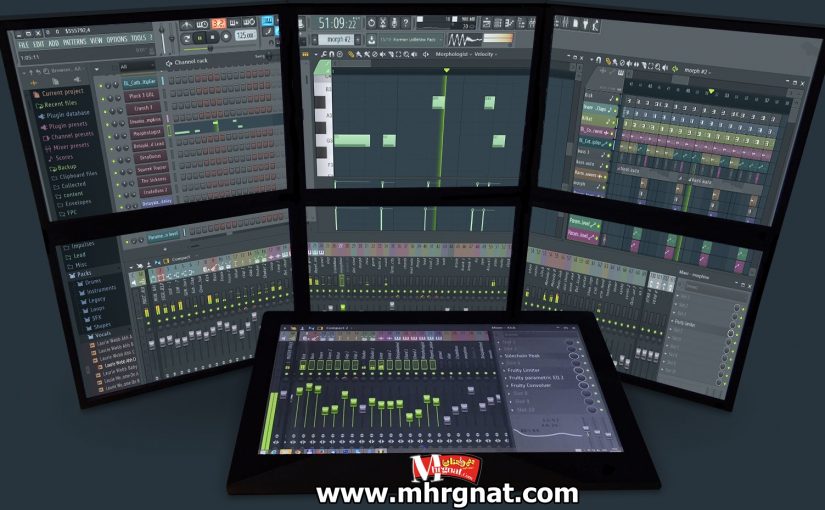Mute the first channel in channel rack
825x510 pixels.
coord(101,86)
